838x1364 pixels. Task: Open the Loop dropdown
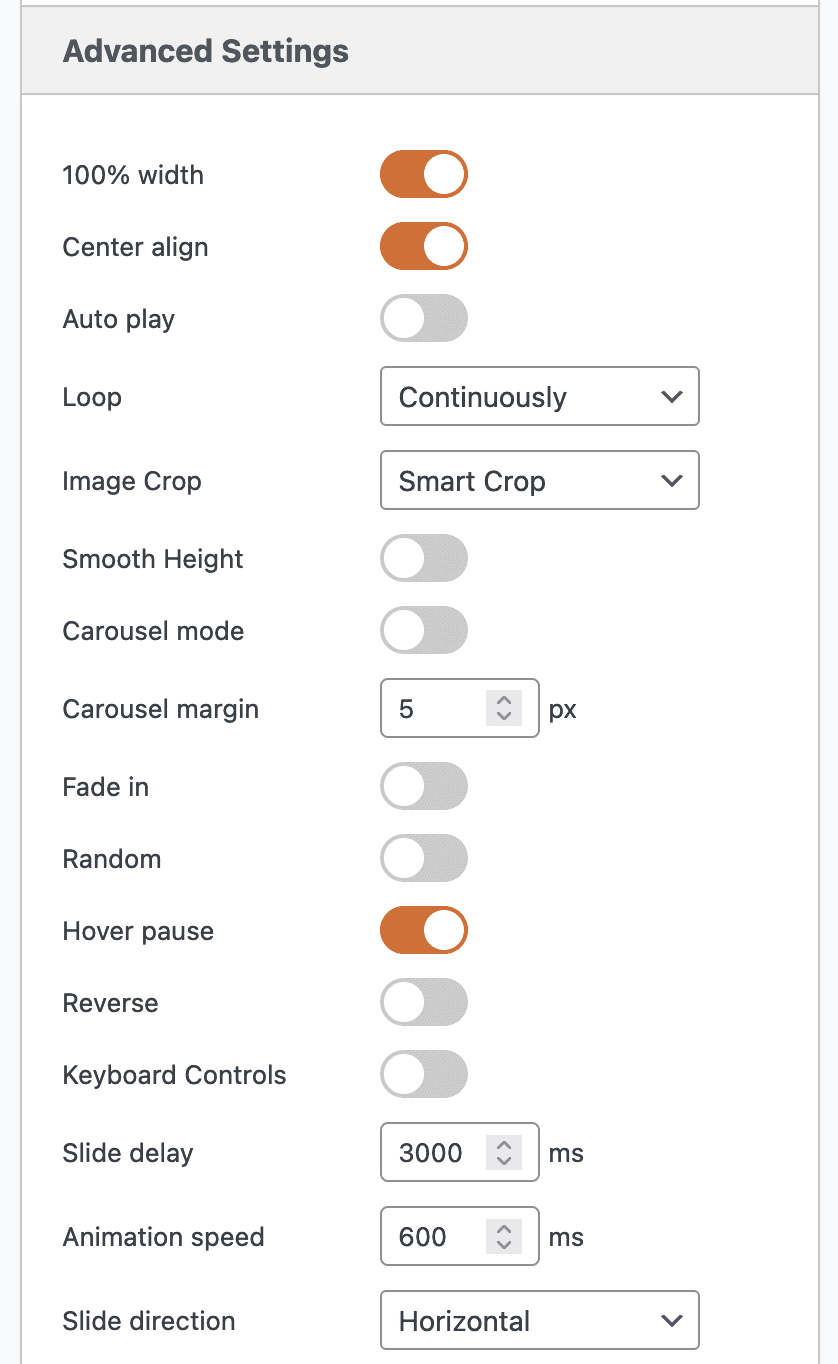coord(539,397)
